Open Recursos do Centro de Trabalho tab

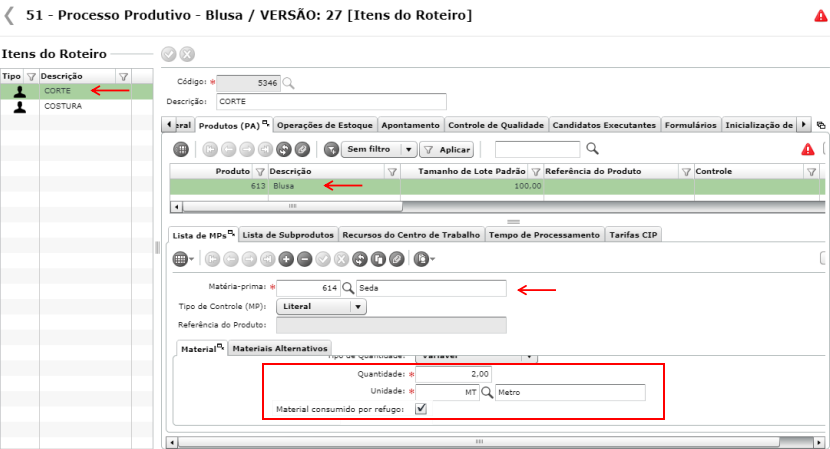tap(411, 235)
